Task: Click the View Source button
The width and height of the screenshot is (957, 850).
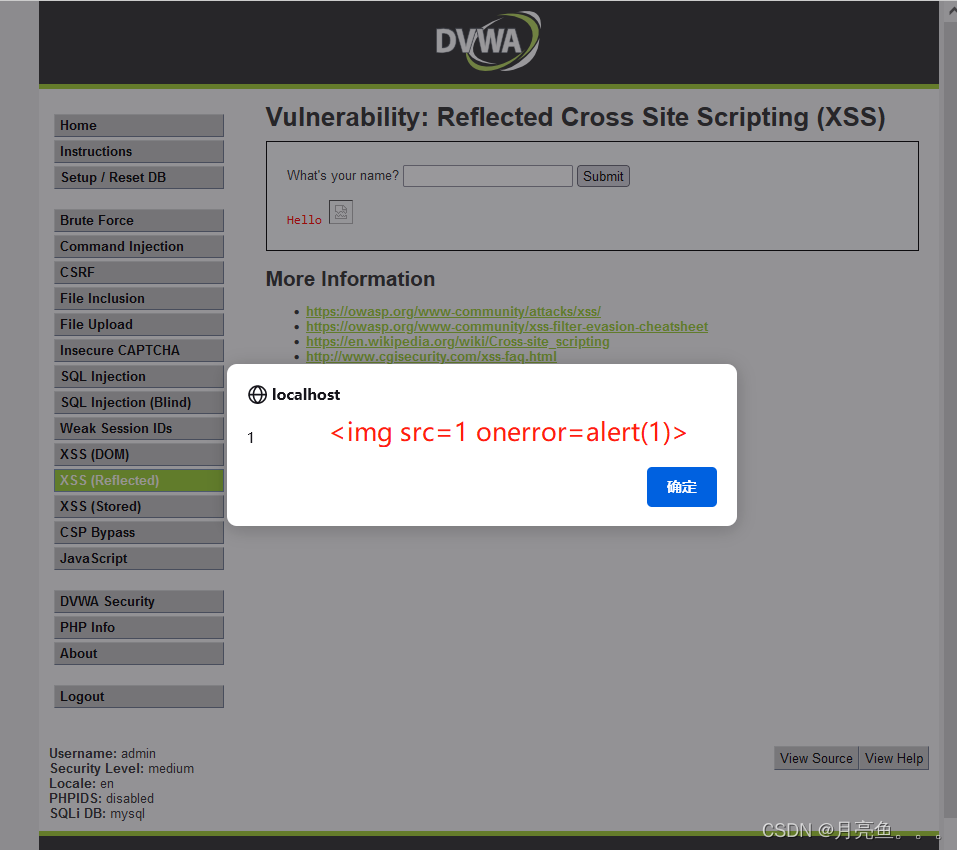Action: coord(816,758)
